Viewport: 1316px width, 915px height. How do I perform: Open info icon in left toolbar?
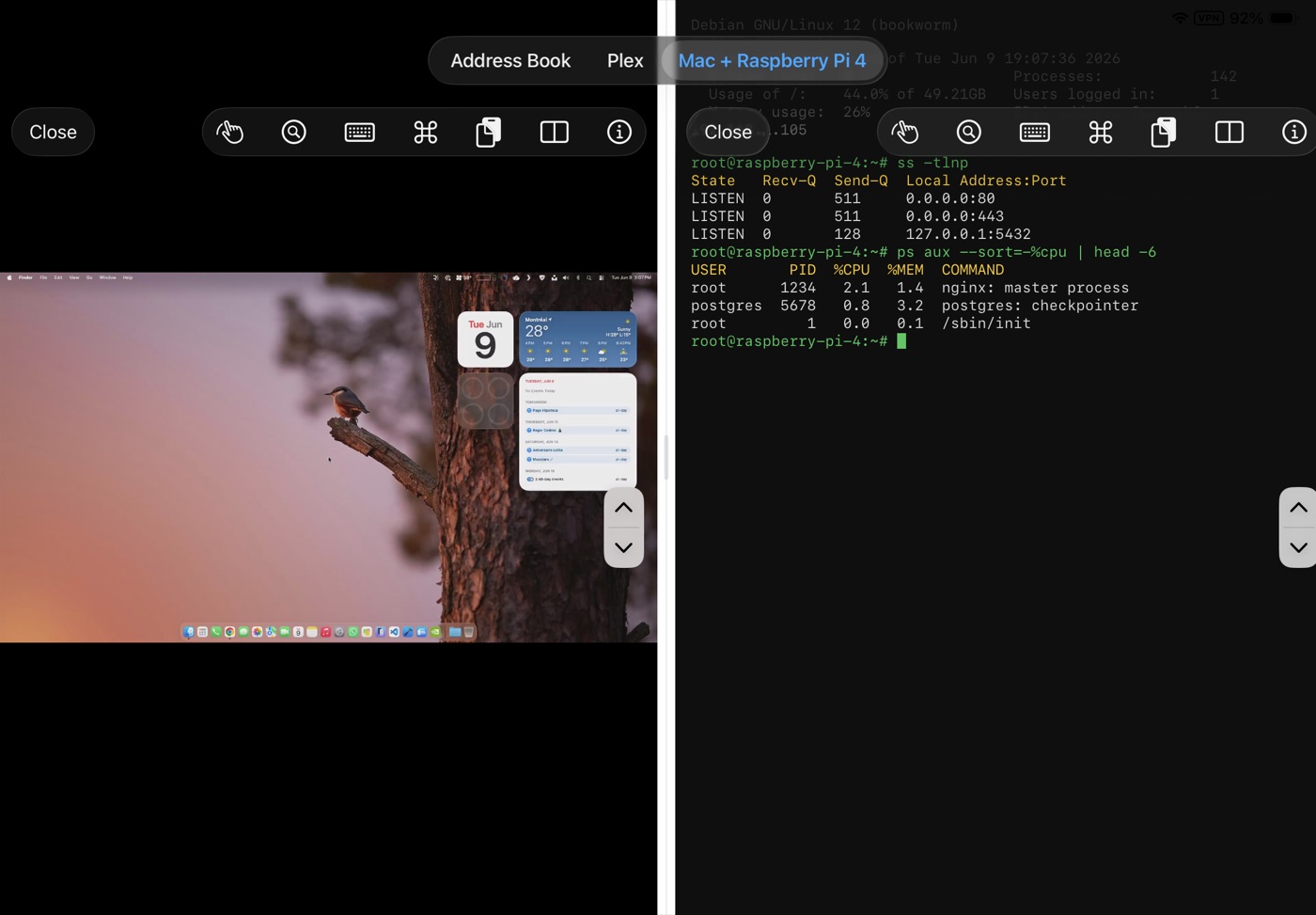pos(619,132)
